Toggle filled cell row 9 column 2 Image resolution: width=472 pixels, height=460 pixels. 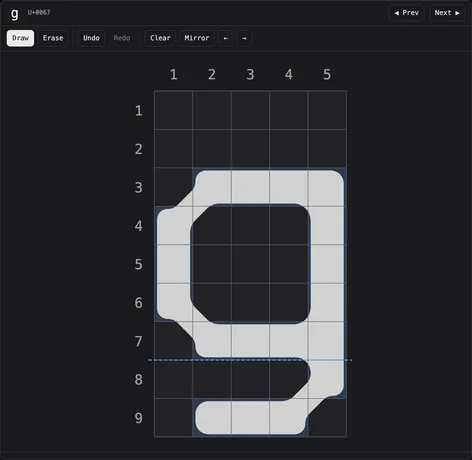(x=212, y=418)
